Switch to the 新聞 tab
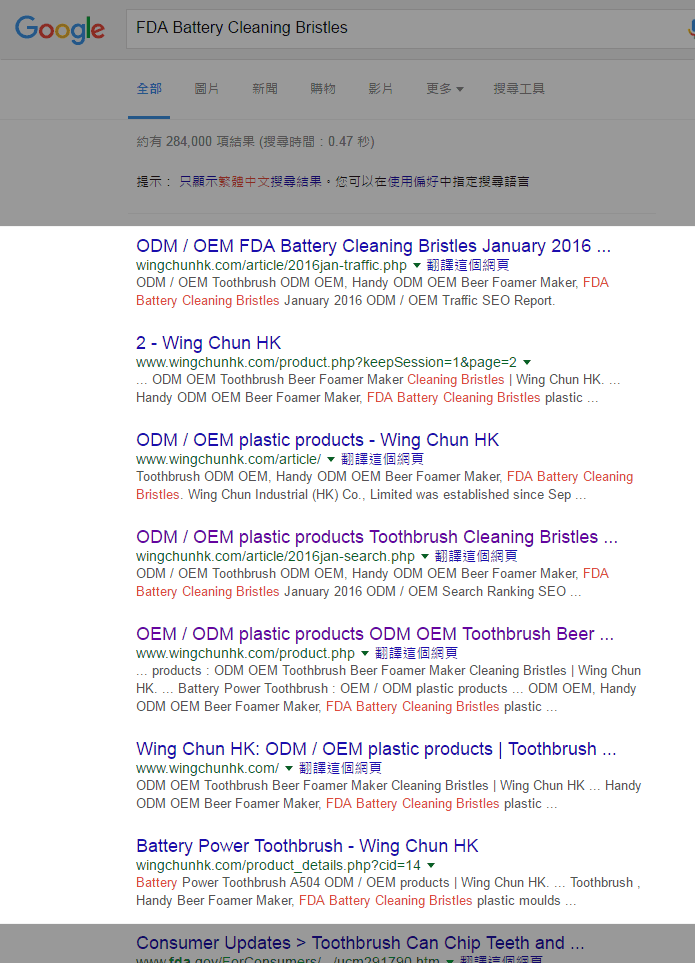This screenshot has height=963, width=695. tap(265, 89)
